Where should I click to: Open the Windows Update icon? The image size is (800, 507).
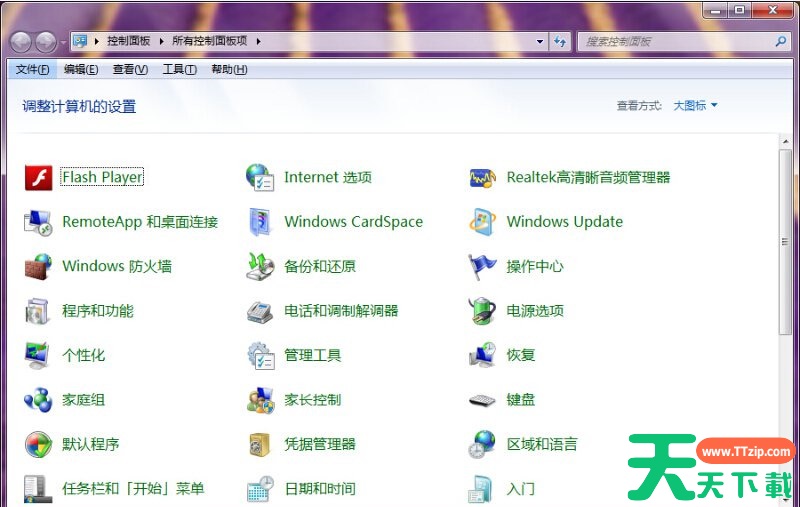[482, 222]
